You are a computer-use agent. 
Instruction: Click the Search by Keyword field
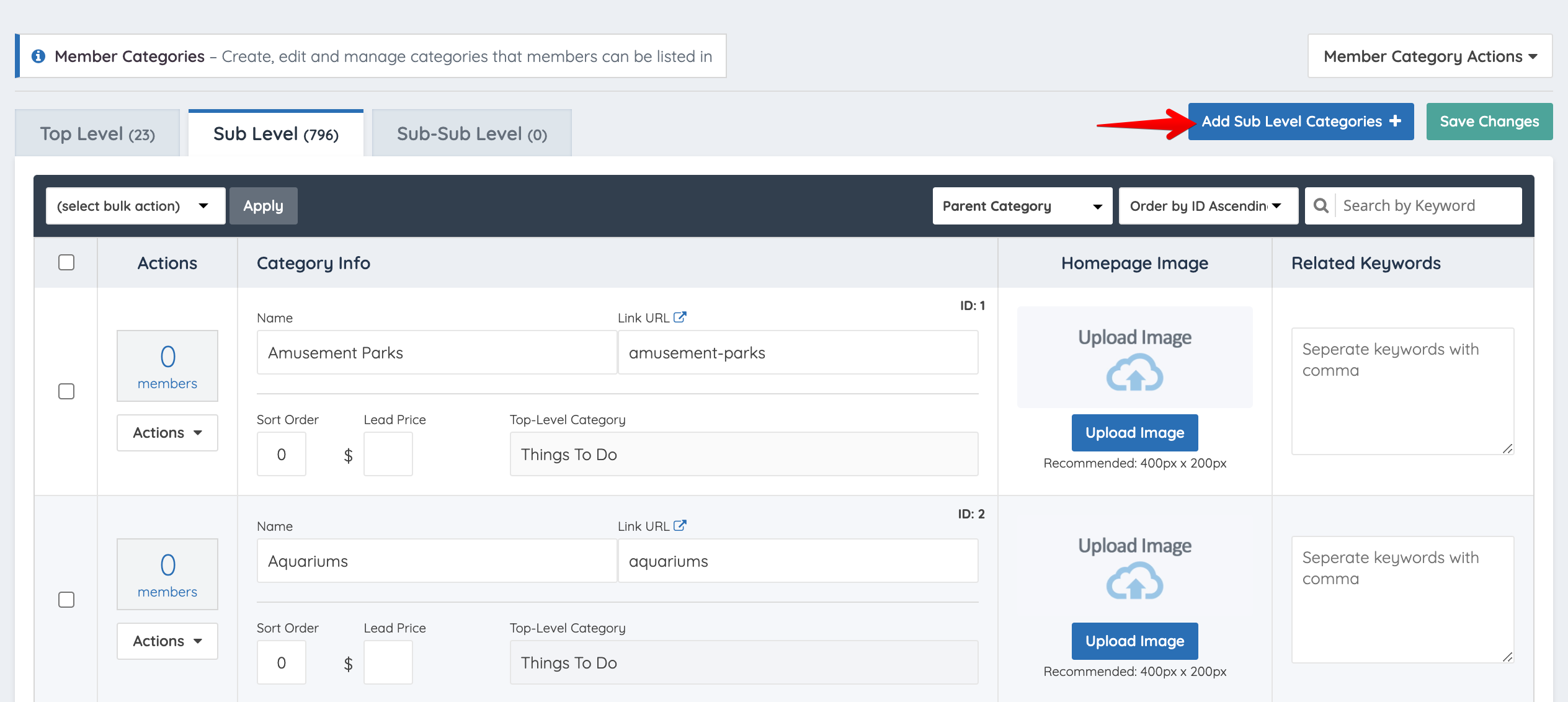click(x=1427, y=206)
